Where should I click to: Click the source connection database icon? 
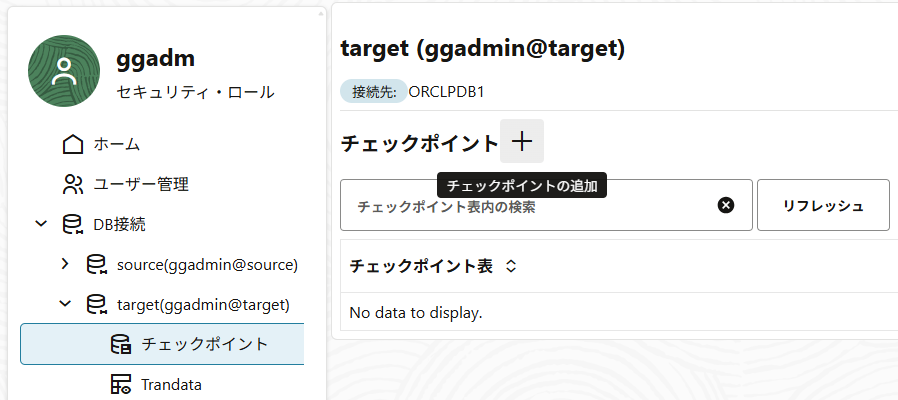tap(96, 264)
